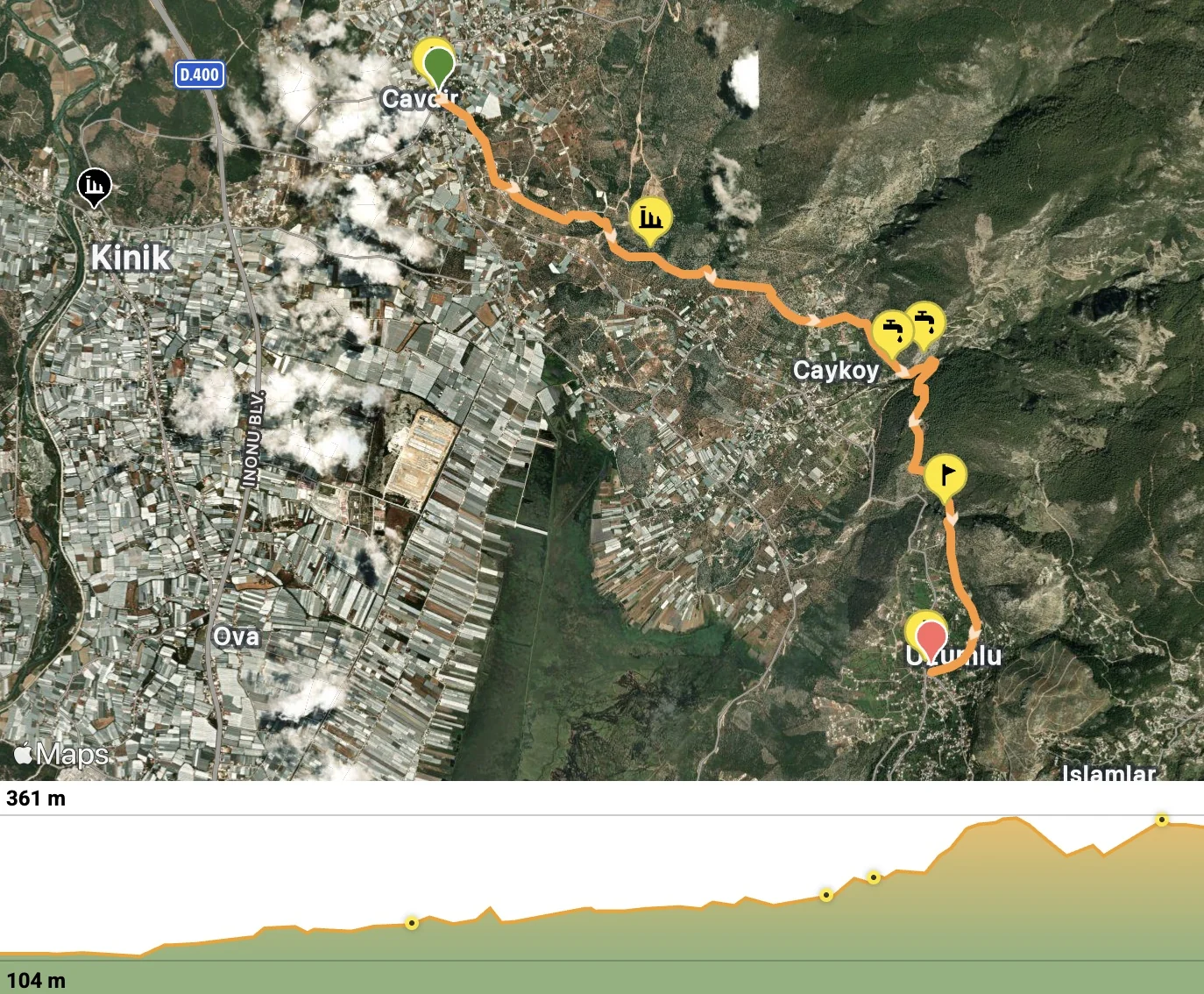The height and width of the screenshot is (994, 1204).
Task: Select the last waypoint dot near profile end
Action: [x=1162, y=820]
